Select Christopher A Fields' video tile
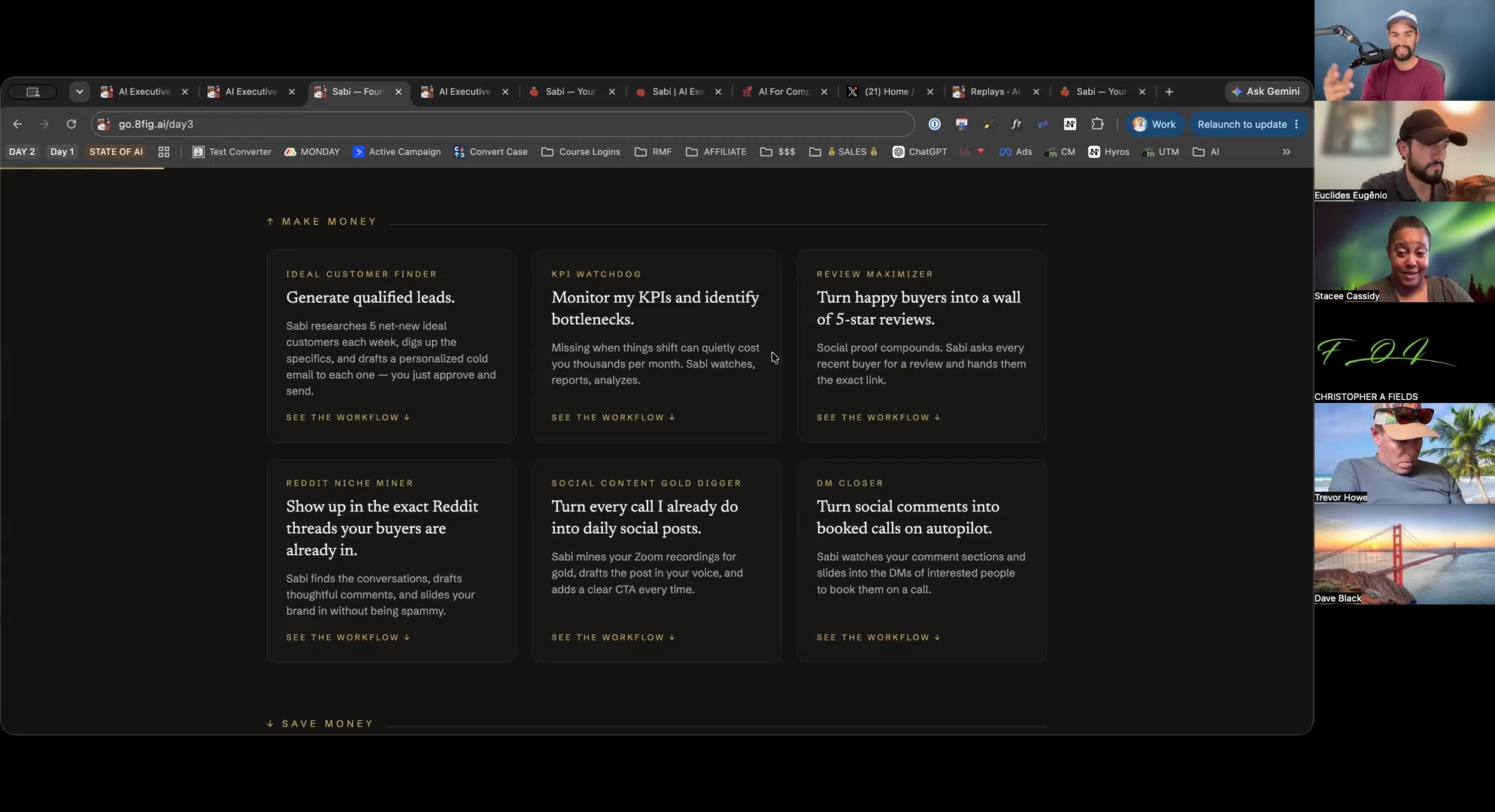This screenshot has width=1495, height=812. pyautogui.click(x=1404, y=353)
